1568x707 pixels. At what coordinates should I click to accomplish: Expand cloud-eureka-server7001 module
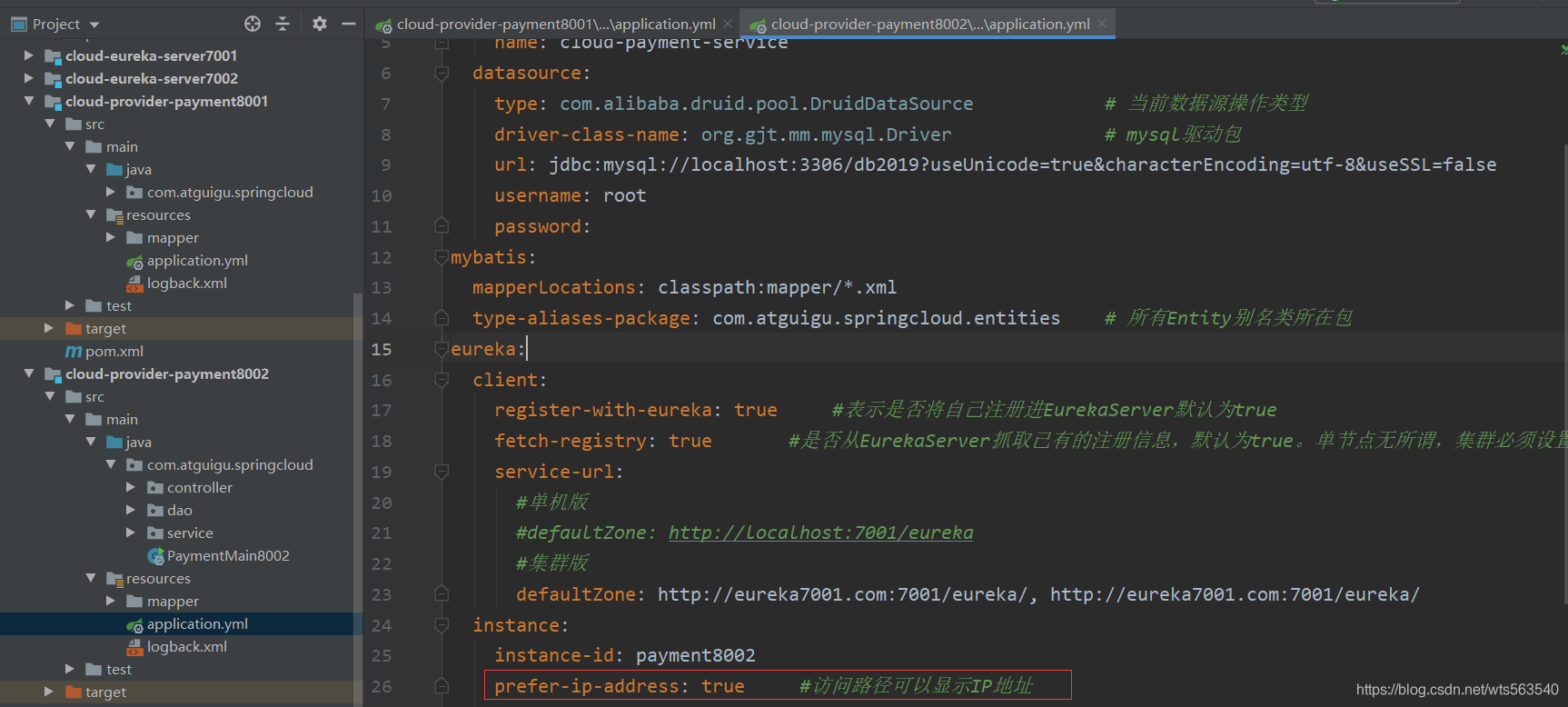pos(29,55)
